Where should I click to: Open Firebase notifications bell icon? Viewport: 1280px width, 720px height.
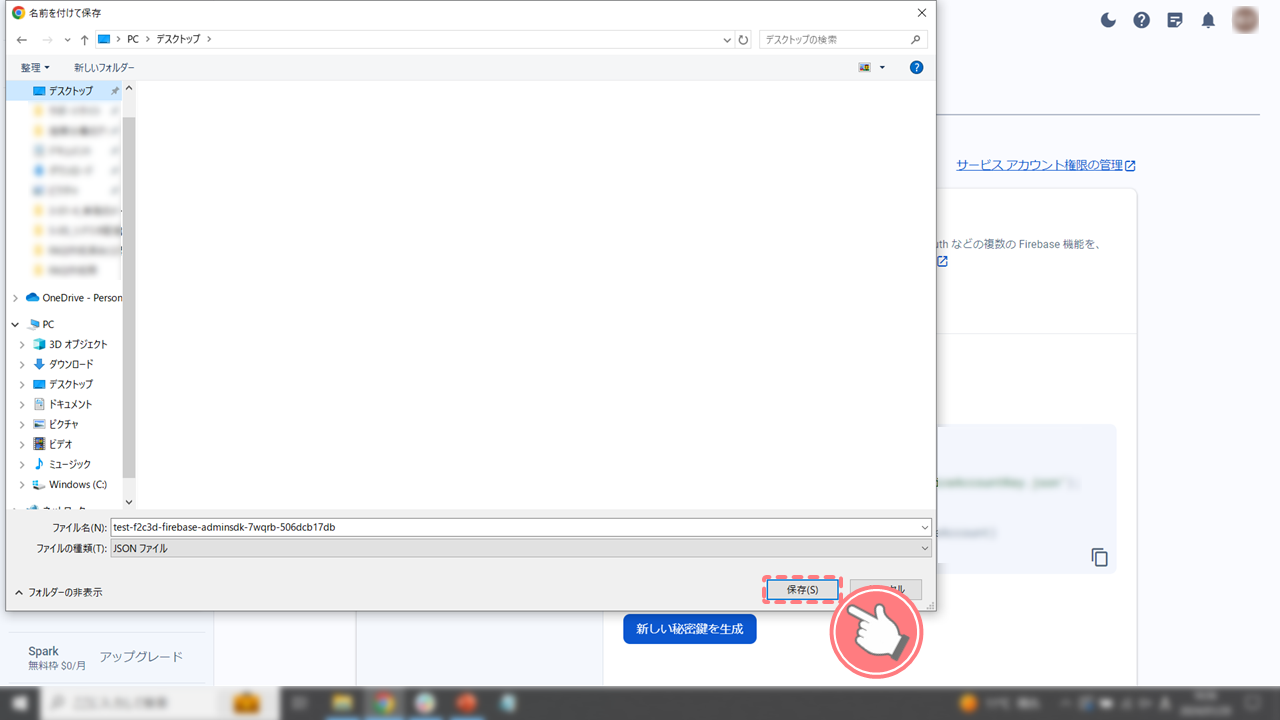coord(1208,20)
